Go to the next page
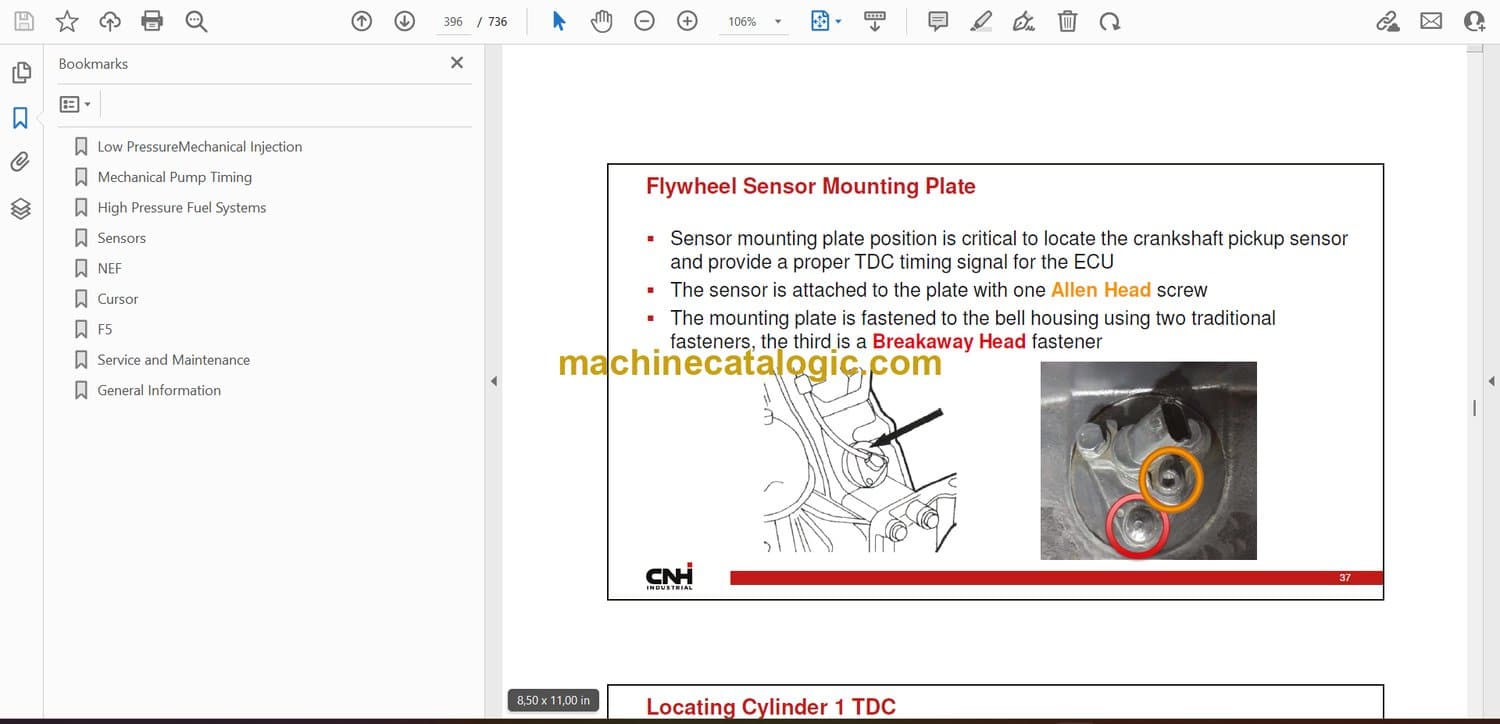The image size is (1500, 724). (x=404, y=21)
